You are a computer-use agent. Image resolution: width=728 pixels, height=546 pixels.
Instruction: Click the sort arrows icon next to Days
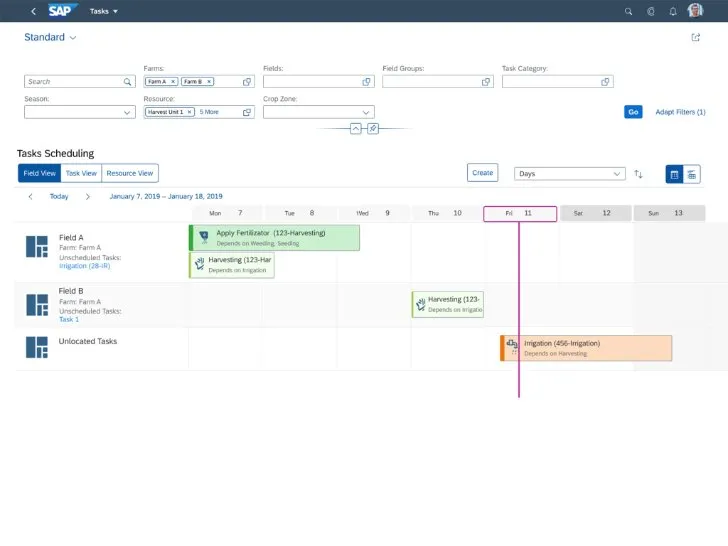pyautogui.click(x=639, y=174)
